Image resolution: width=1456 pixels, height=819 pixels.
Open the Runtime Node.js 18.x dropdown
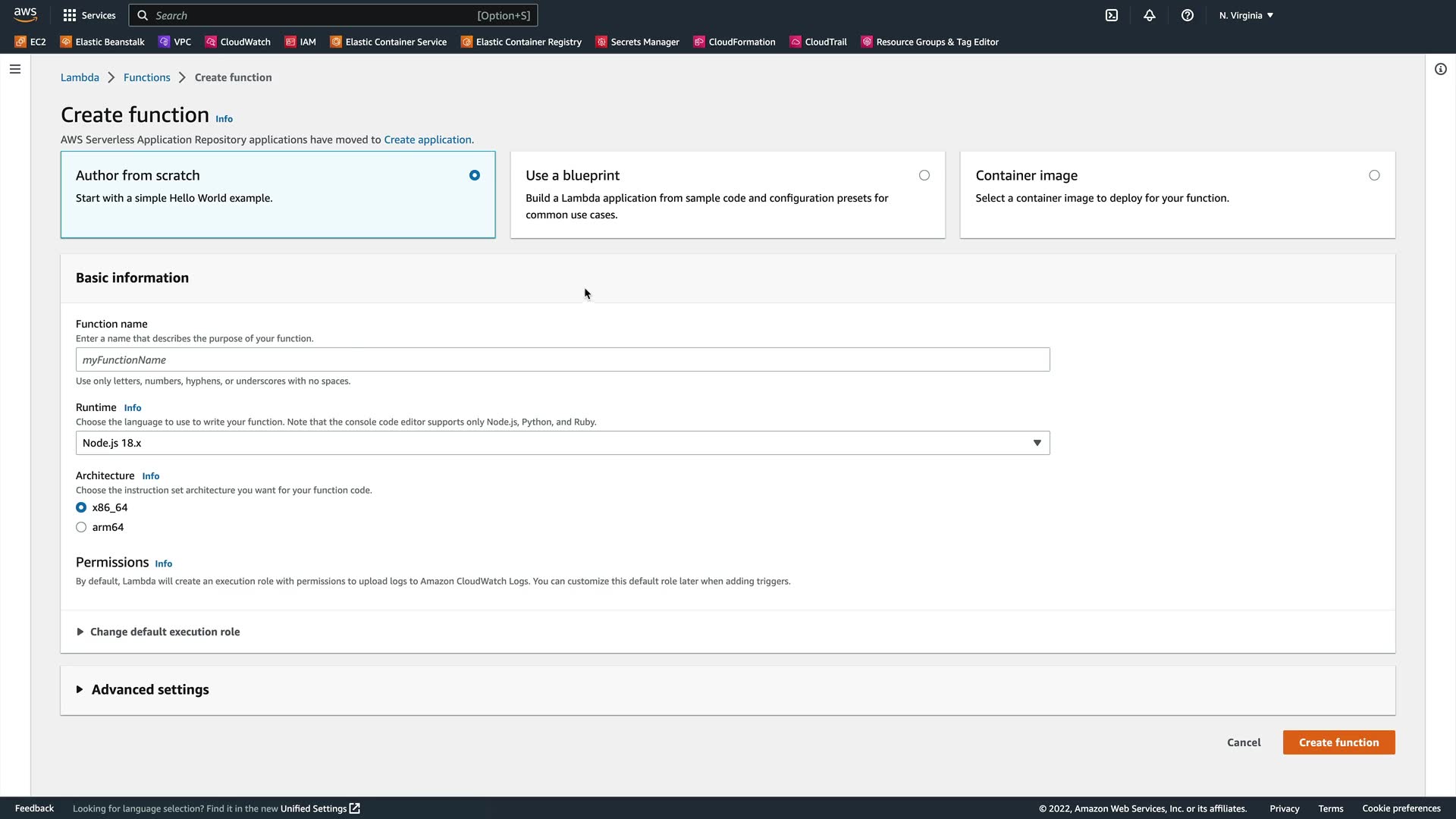pyautogui.click(x=562, y=443)
